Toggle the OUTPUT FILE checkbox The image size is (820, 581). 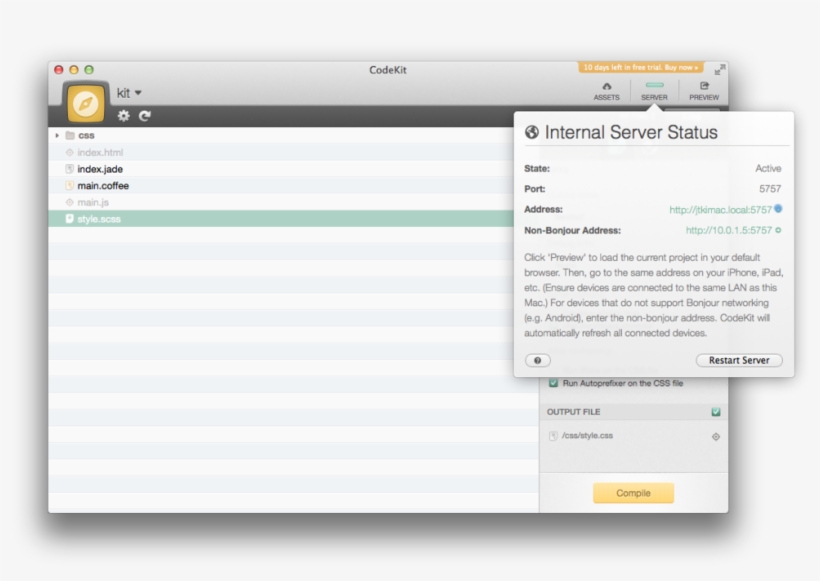tap(716, 412)
